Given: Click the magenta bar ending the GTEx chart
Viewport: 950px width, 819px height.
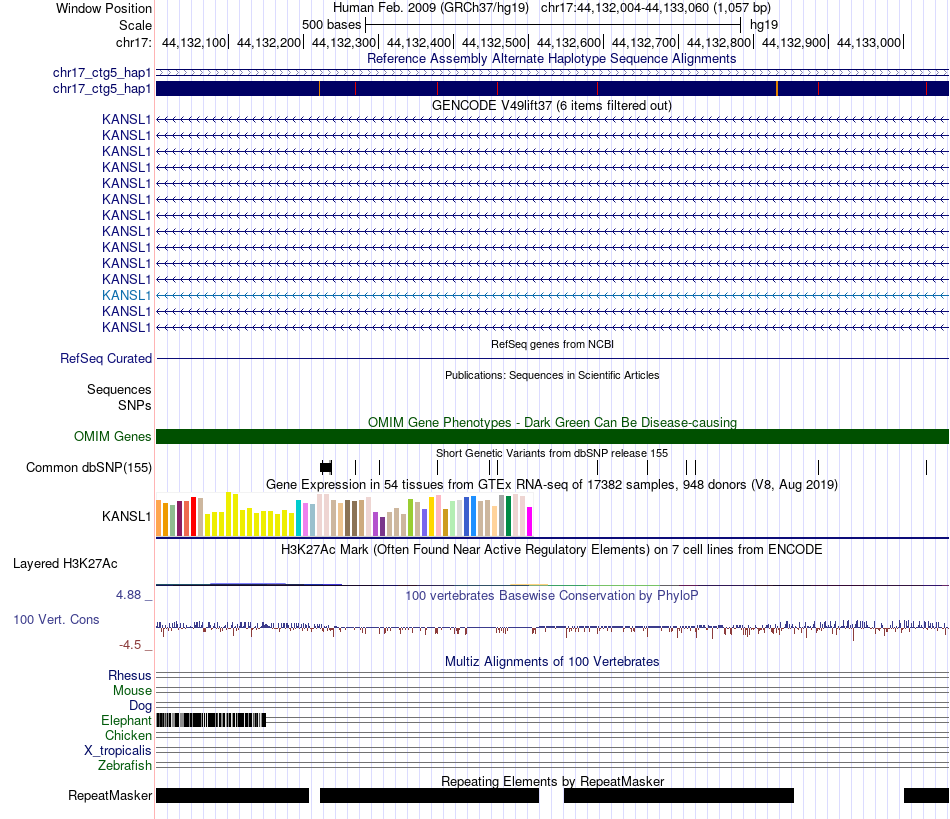Looking at the screenshot, I should coord(530,522).
